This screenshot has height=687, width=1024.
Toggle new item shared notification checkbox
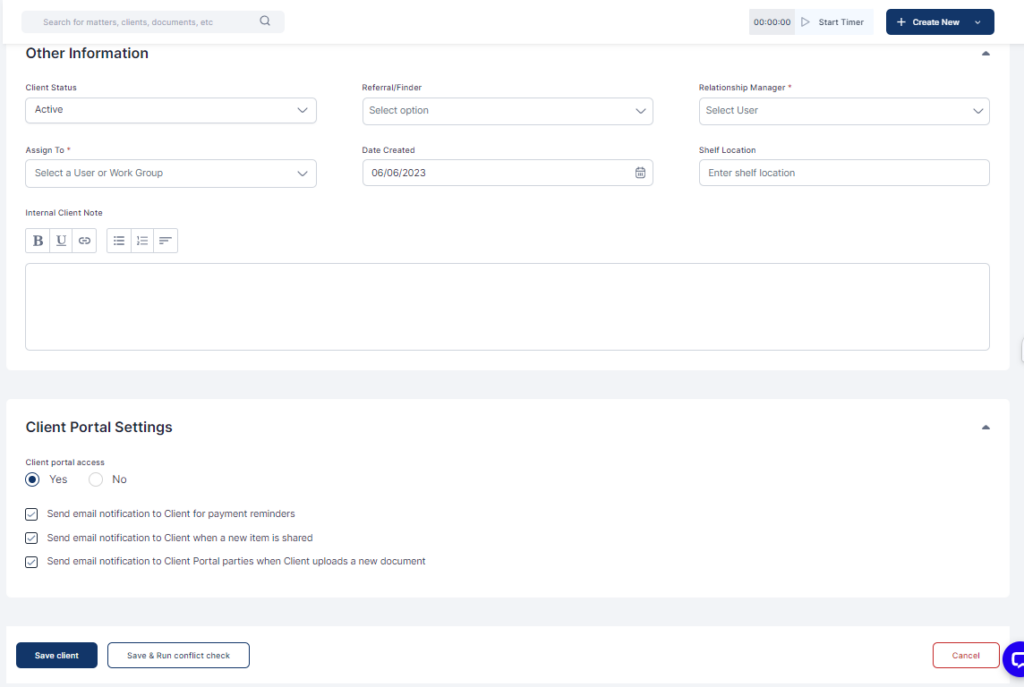[x=32, y=538]
